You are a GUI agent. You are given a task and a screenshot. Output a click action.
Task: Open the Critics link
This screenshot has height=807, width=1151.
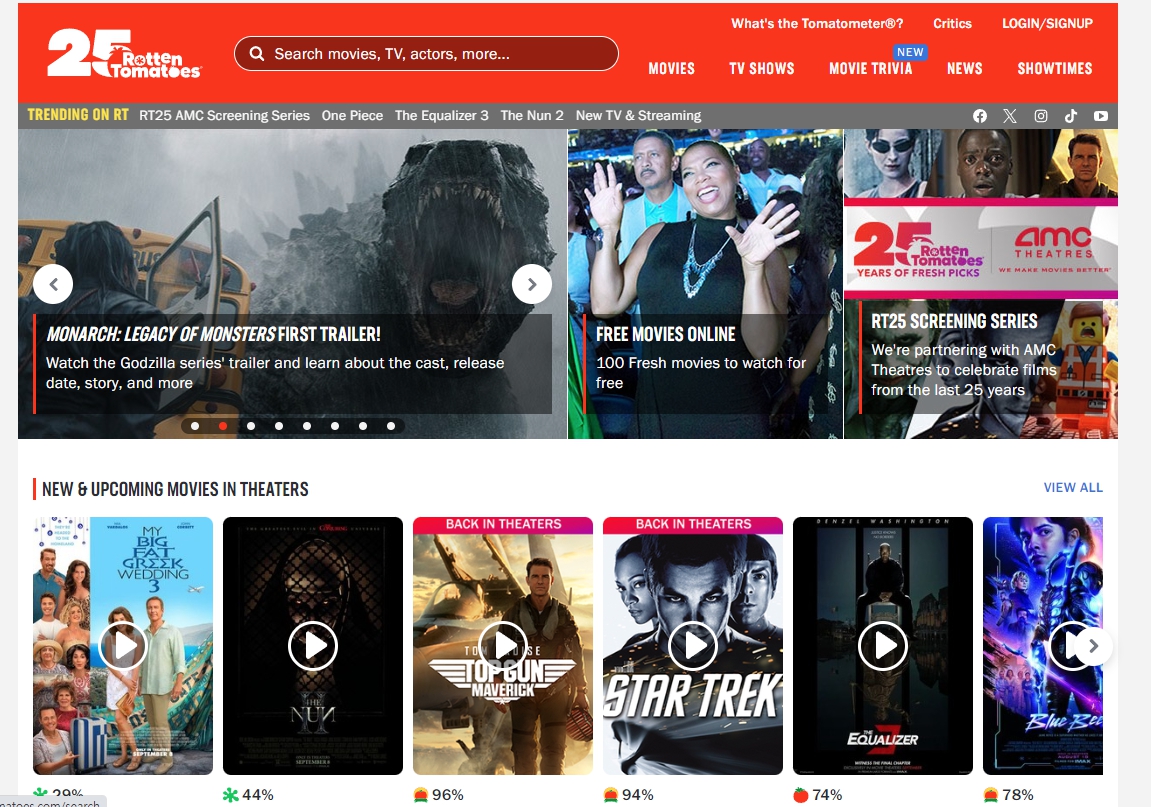pyautogui.click(x=952, y=23)
